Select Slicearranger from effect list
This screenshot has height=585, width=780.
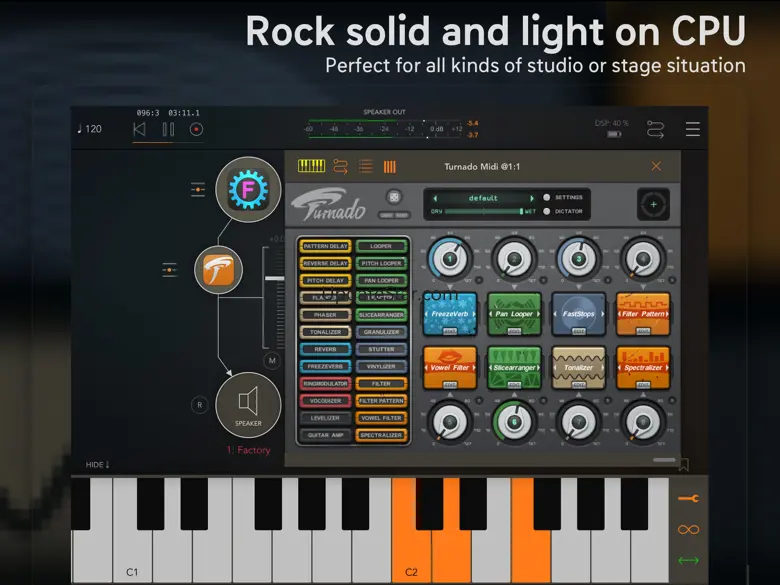click(381, 315)
